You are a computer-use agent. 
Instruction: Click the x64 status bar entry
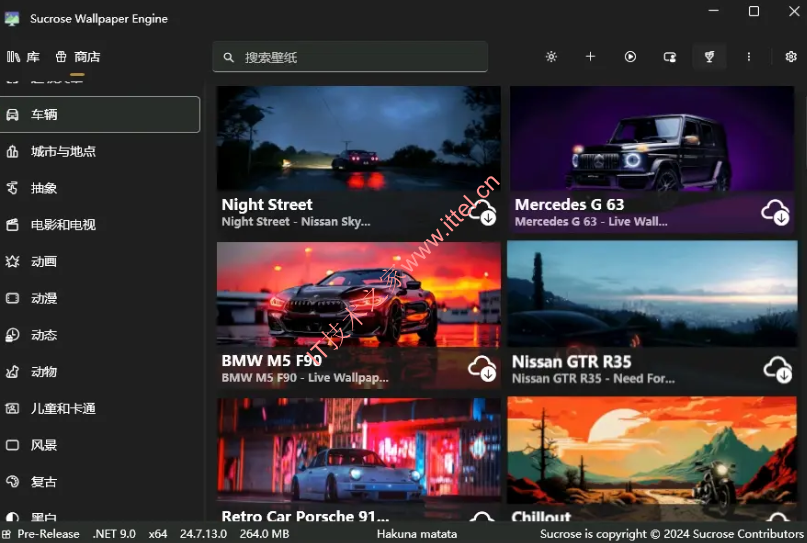tap(158, 534)
